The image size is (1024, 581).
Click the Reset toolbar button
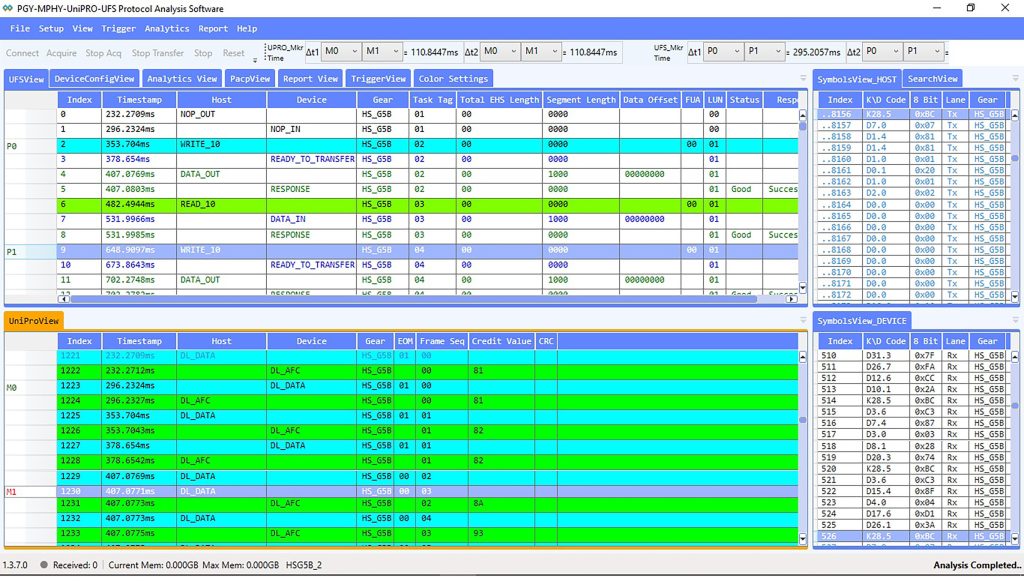tap(233, 53)
